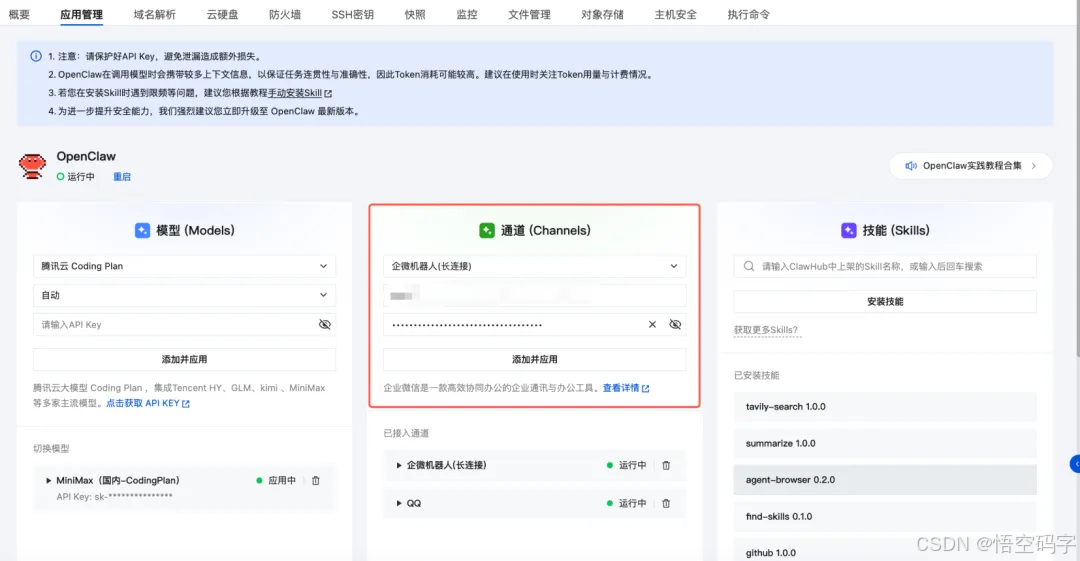Click the blue Models panel icon
The height and width of the screenshot is (561, 1080).
tap(143, 230)
